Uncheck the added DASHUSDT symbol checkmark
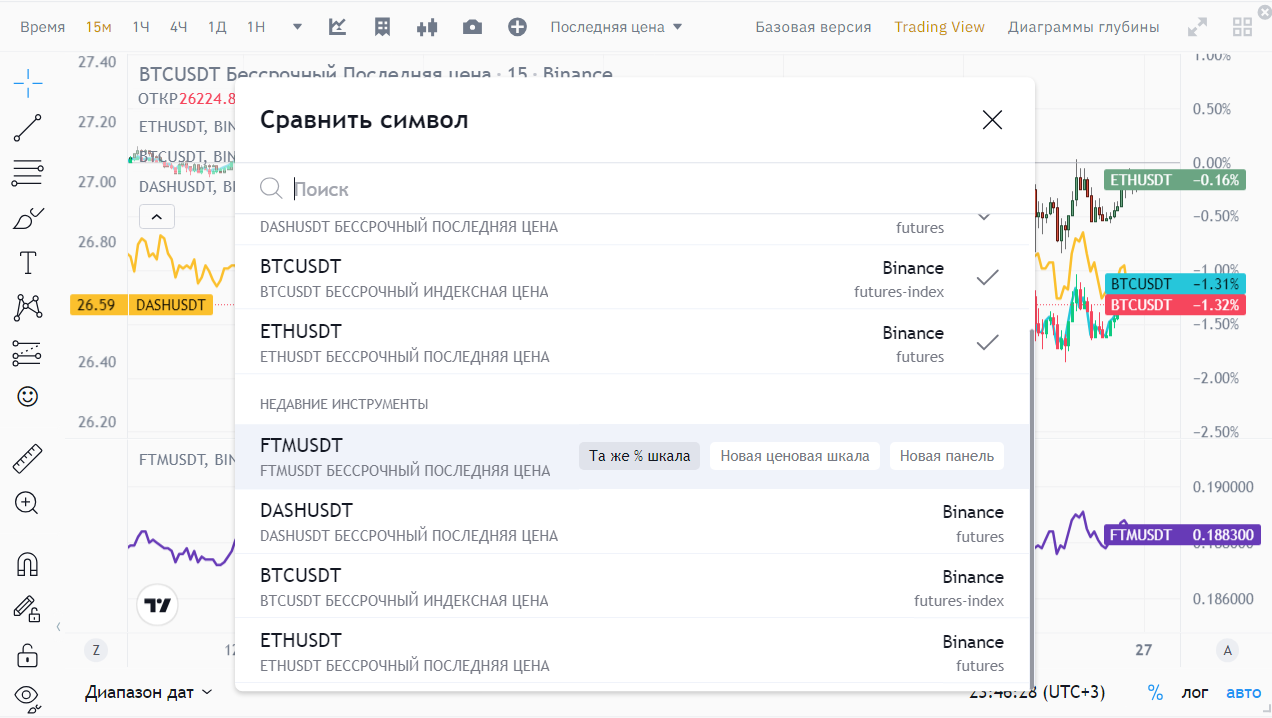 [x=984, y=216]
